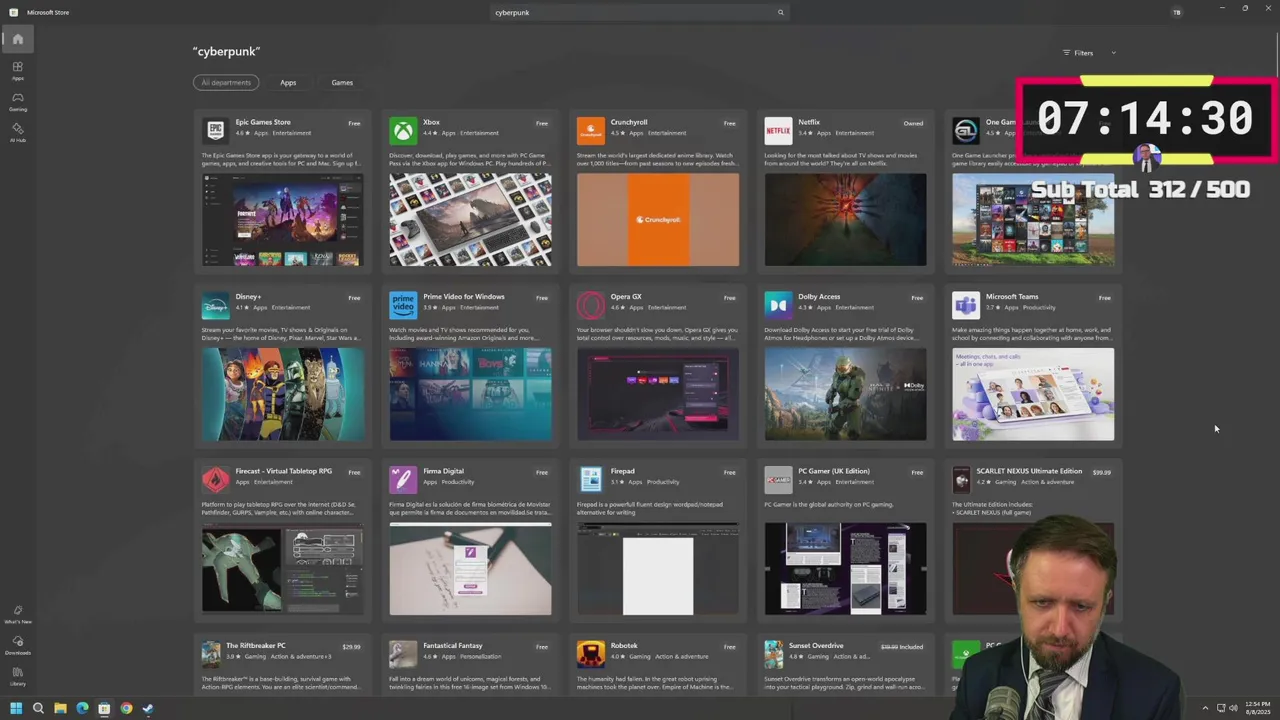The image size is (1280, 720).
Task: Click the Dolby Access app icon
Action: pos(778,305)
